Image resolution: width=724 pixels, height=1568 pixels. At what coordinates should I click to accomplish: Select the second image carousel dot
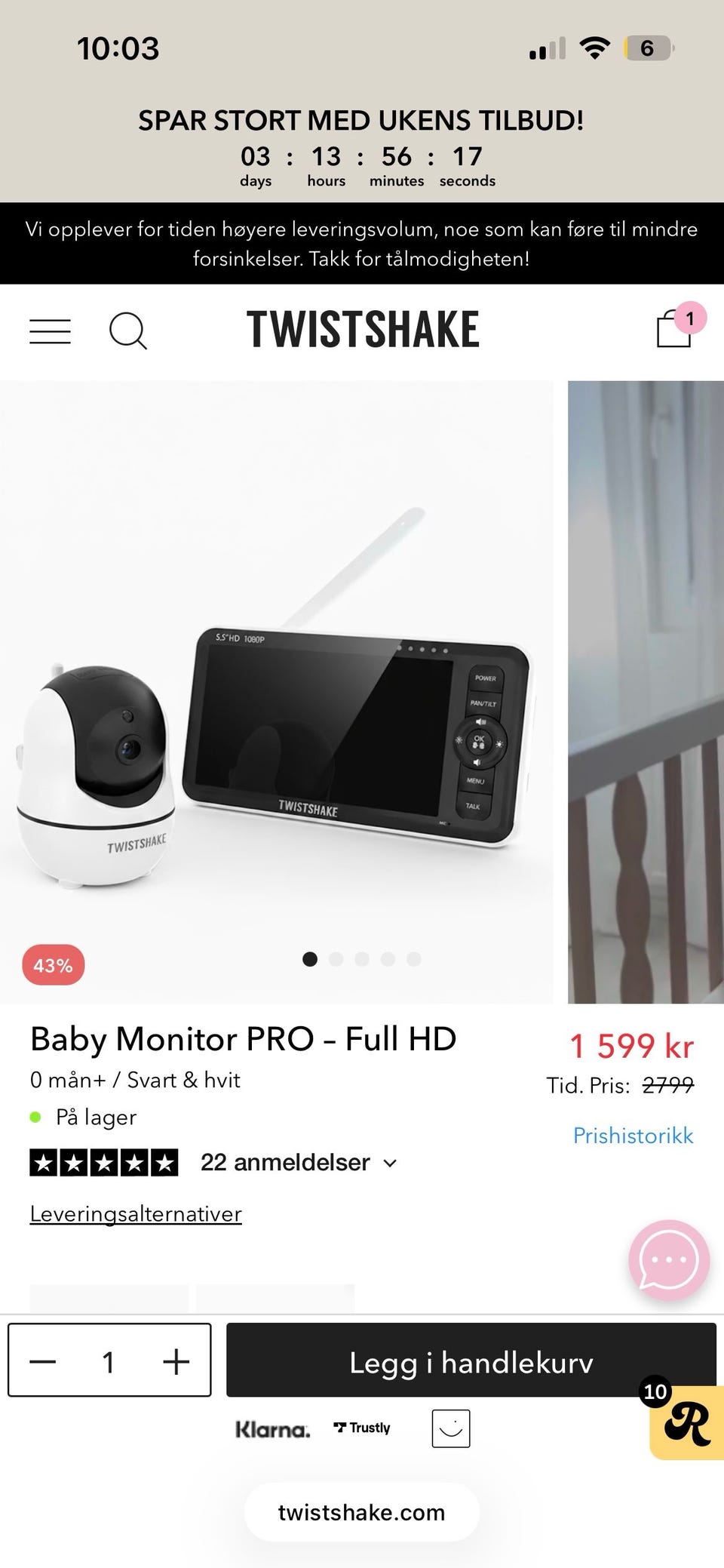[336, 959]
